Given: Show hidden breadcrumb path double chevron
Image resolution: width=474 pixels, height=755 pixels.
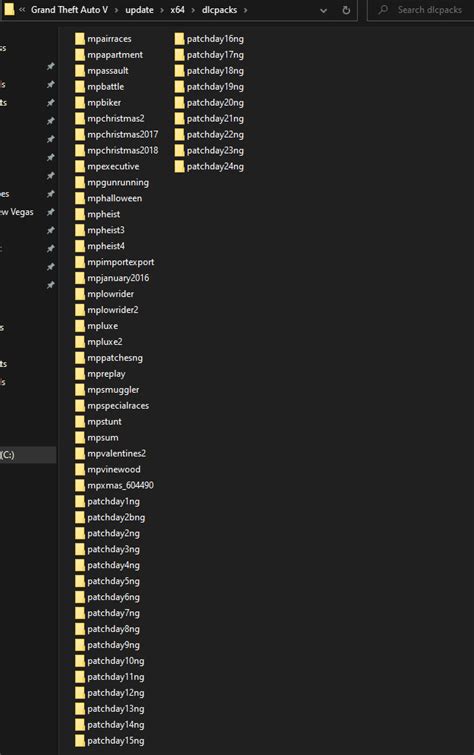Looking at the screenshot, I should pyautogui.click(x=22, y=10).
